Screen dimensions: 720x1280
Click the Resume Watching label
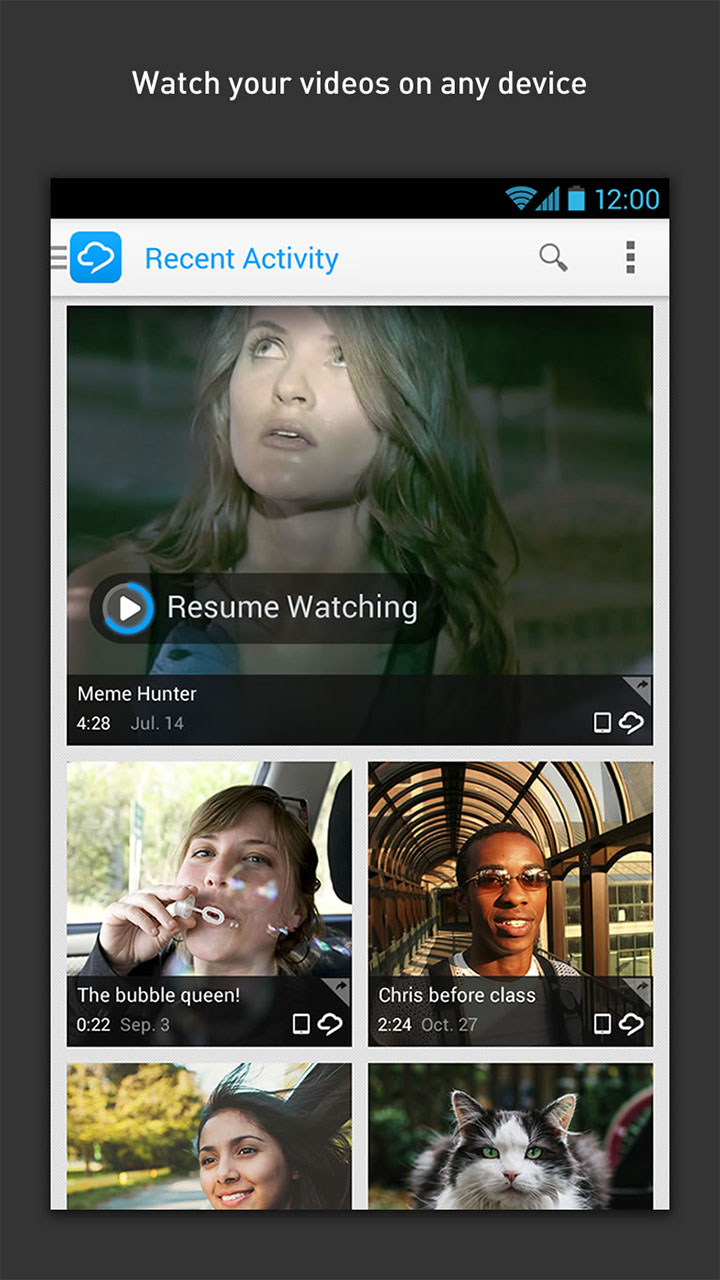[x=292, y=607]
